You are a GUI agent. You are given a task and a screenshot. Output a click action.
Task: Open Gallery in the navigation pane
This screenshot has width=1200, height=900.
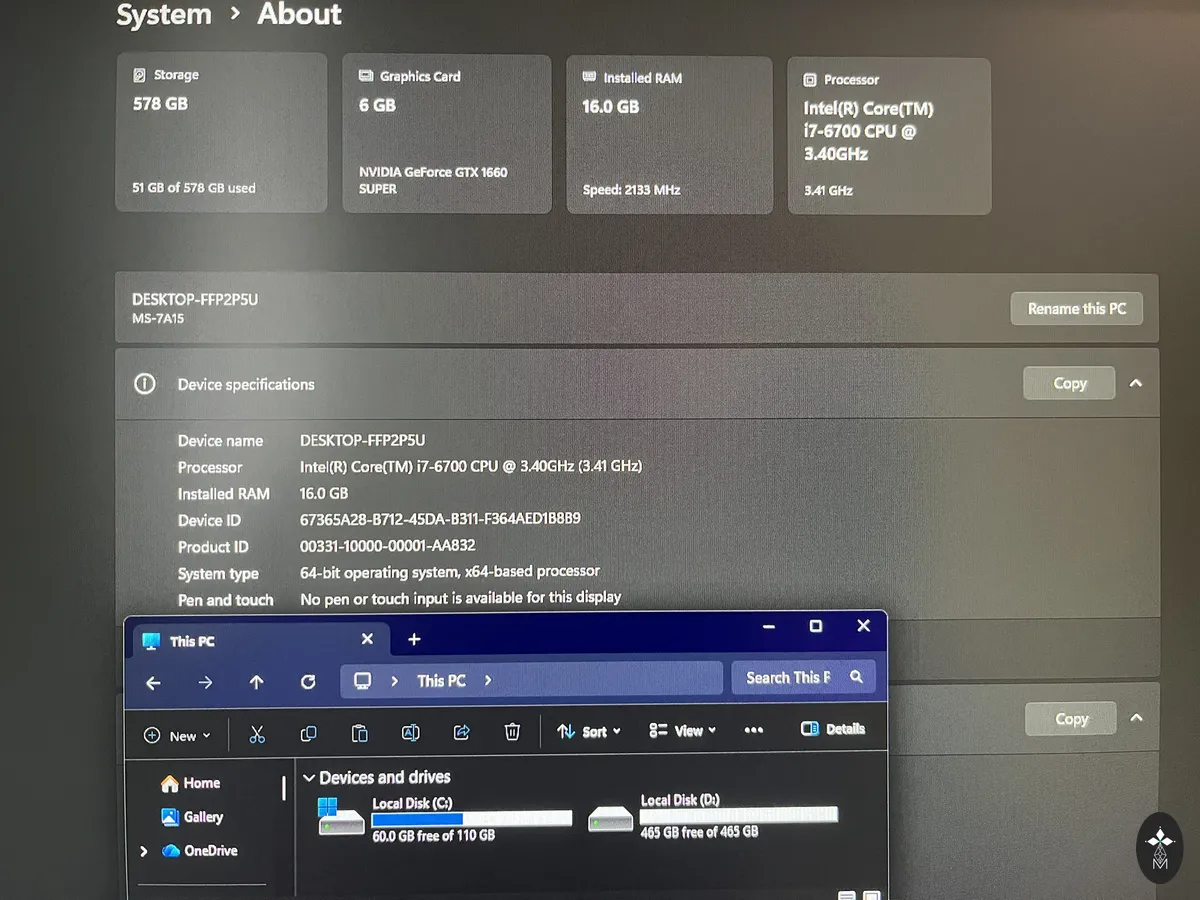click(191, 817)
